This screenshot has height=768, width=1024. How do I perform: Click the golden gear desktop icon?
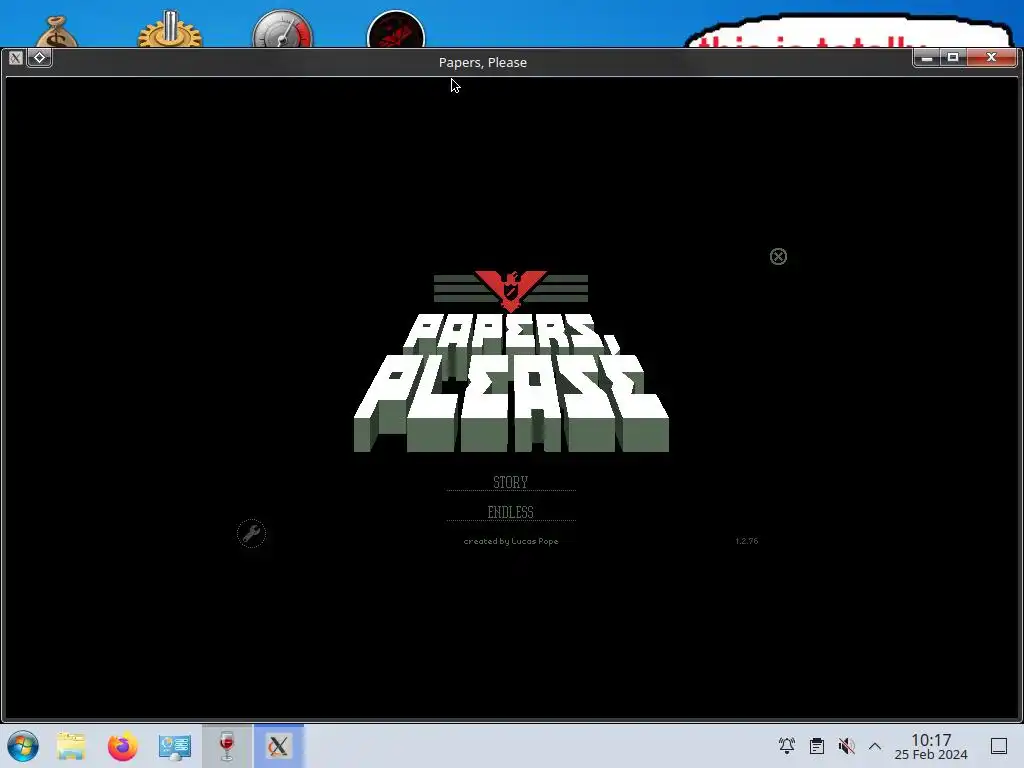170,29
